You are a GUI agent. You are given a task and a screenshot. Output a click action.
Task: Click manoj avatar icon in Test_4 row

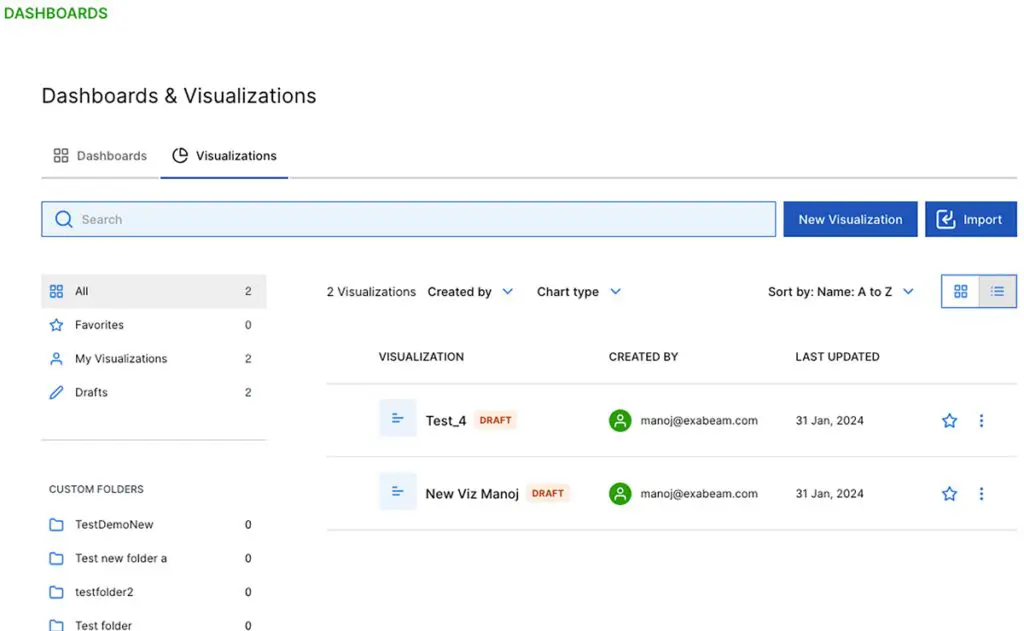click(620, 421)
